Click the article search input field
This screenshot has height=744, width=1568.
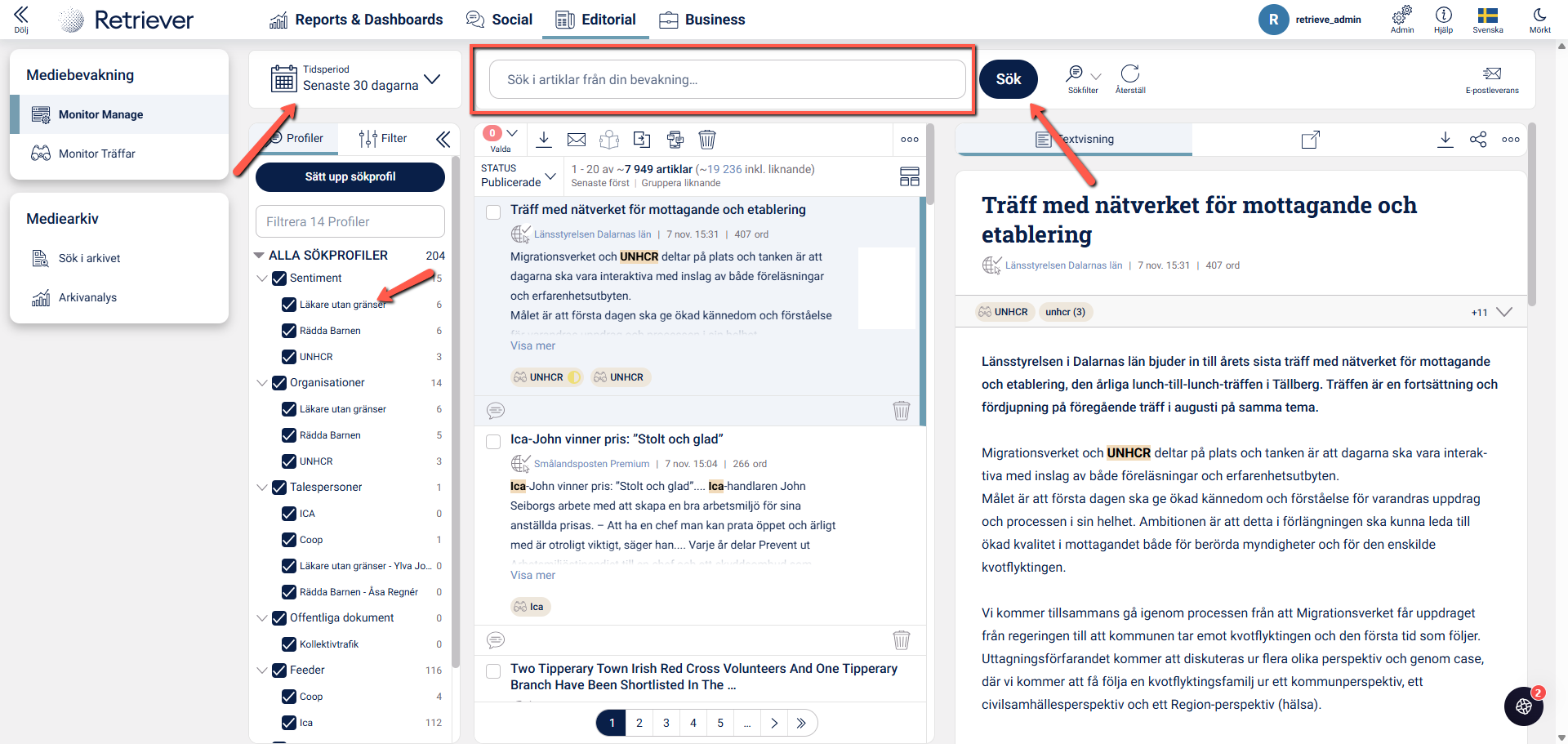click(x=728, y=79)
